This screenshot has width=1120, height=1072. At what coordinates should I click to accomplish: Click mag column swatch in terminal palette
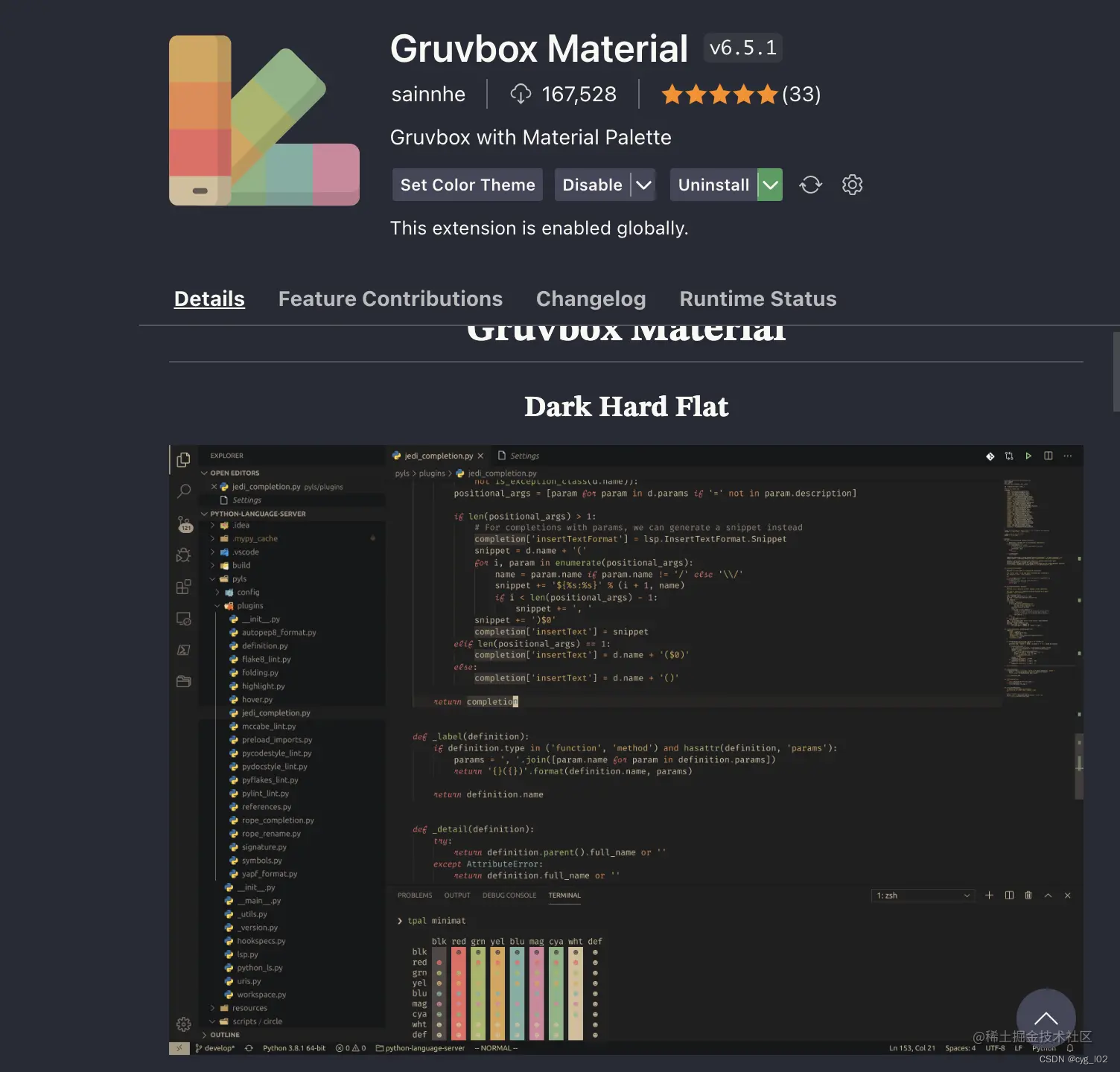[x=536, y=993]
